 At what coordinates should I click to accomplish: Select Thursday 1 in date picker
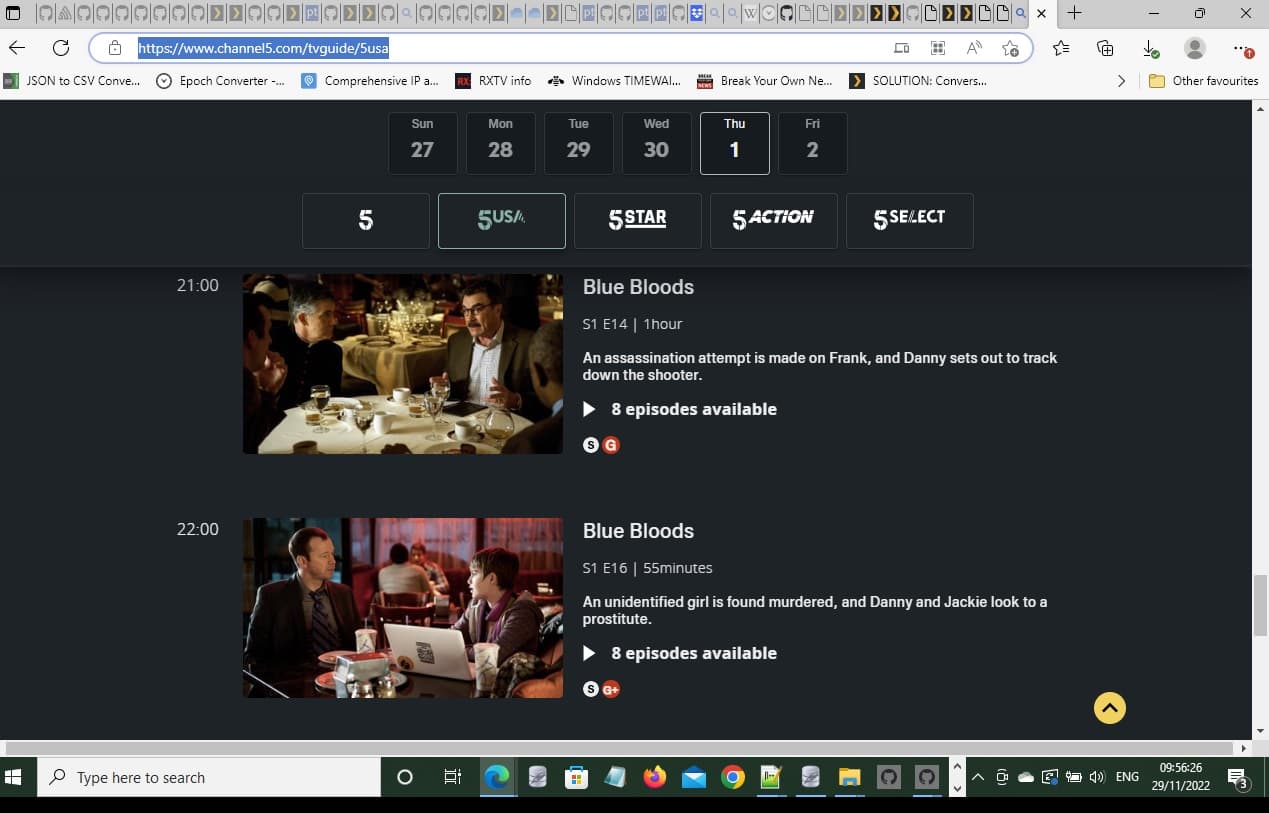pyautogui.click(x=734, y=143)
